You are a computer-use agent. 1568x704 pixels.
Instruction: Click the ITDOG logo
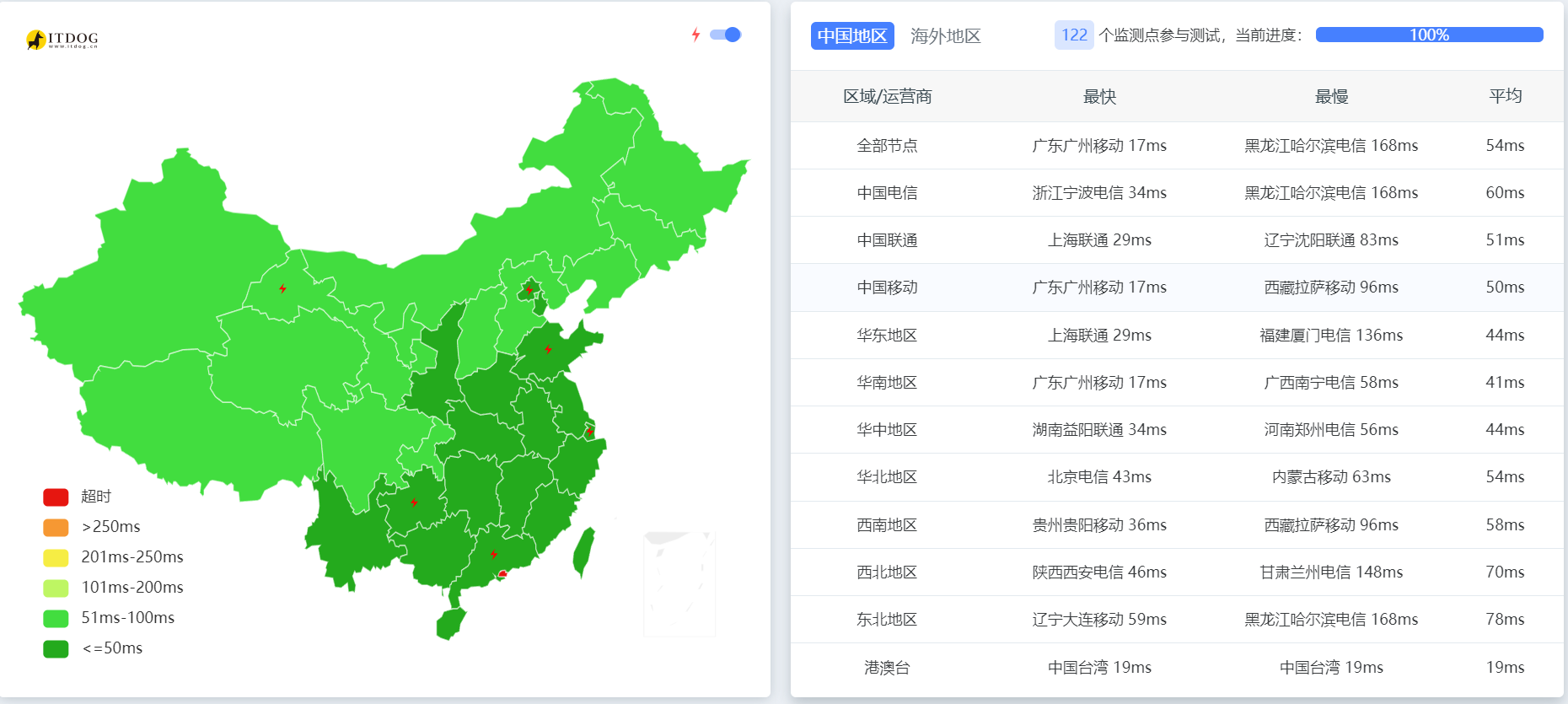click(62, 40)
